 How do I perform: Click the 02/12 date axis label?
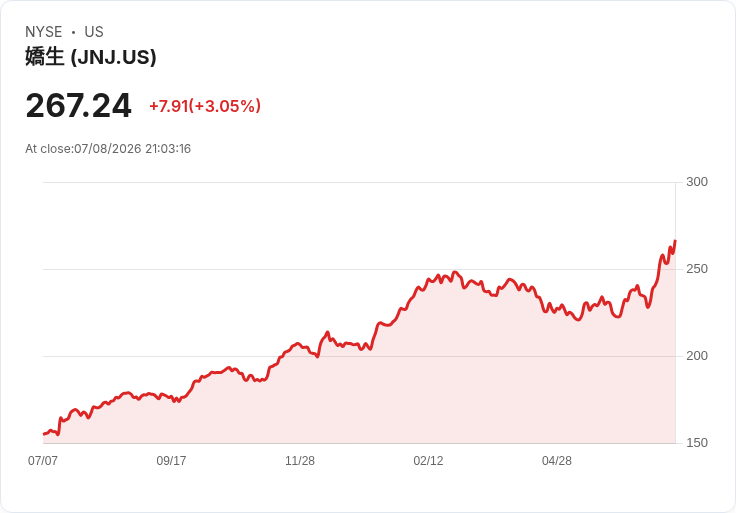428,461
